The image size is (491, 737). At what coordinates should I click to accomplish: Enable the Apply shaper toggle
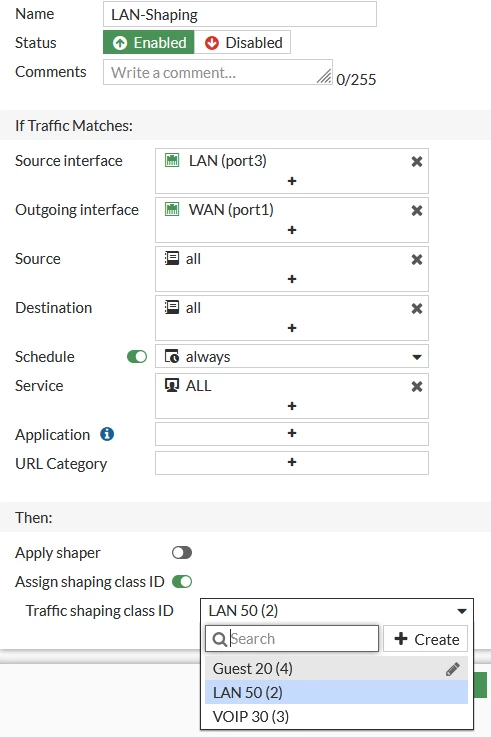(182, 553)
